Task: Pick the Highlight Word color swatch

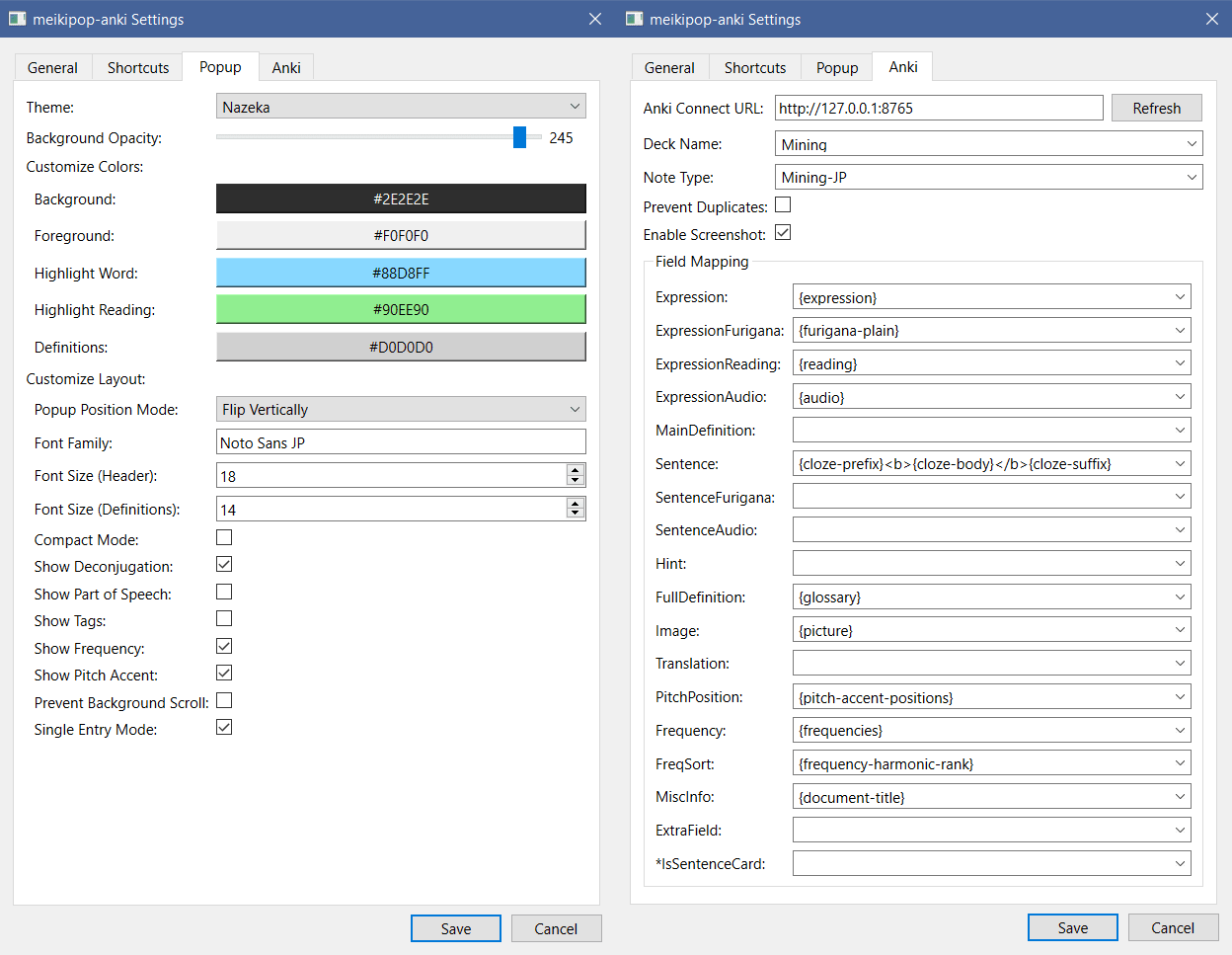Action: 401,273
